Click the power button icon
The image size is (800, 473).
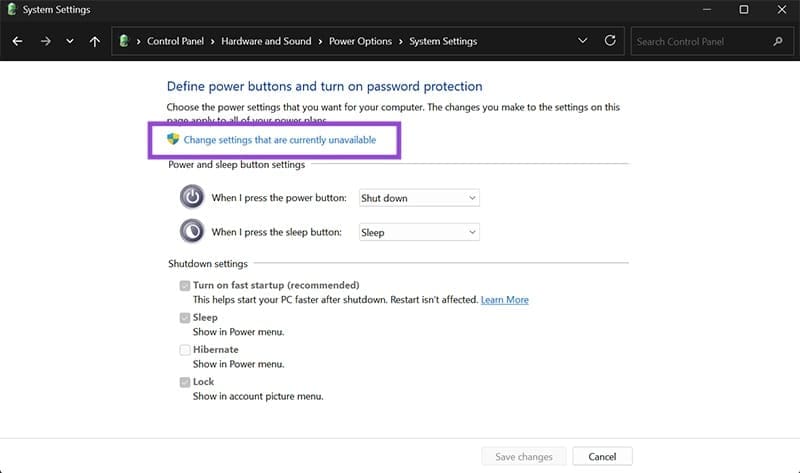[x=192, y=197]
